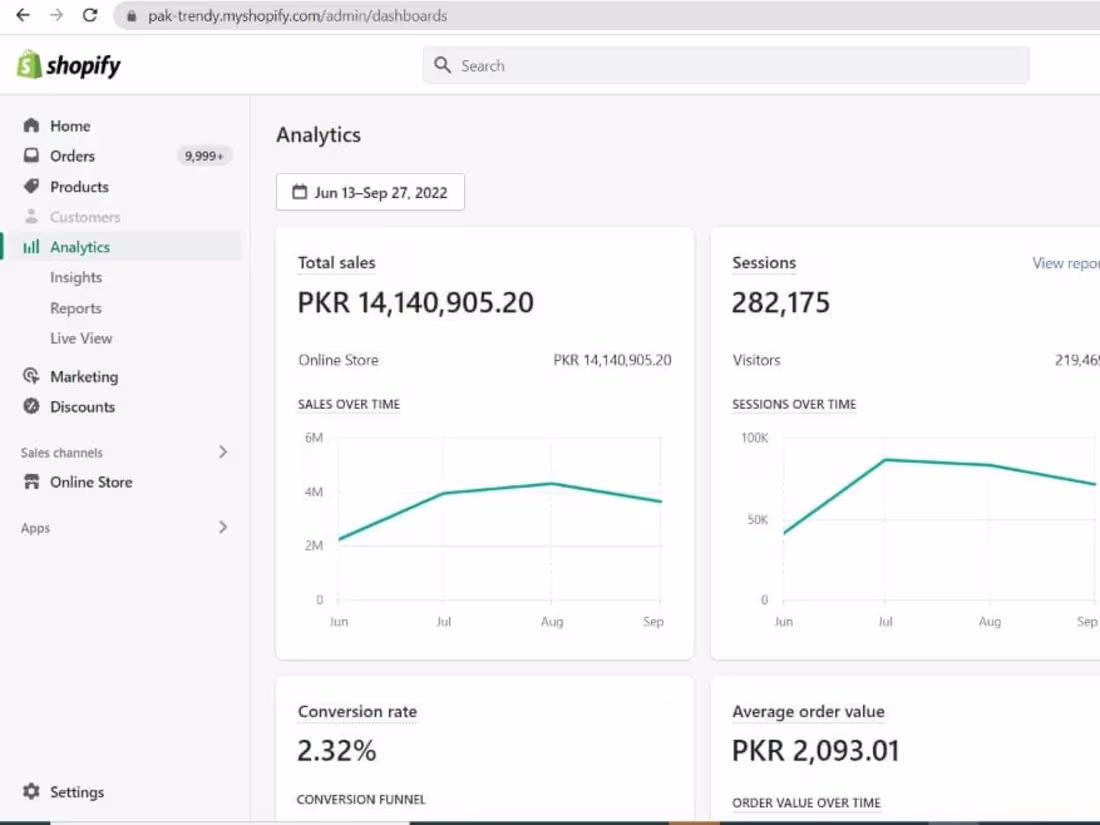Click the Products tag icon

click(31, 186)
